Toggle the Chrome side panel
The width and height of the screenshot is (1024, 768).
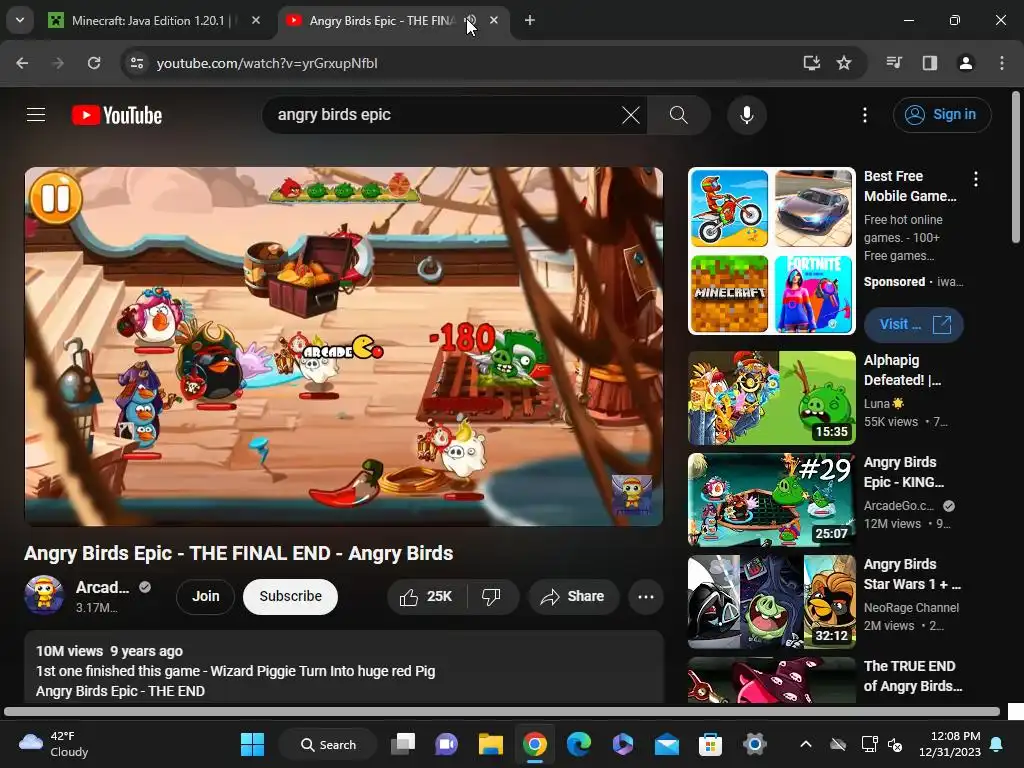(x=929, y=63)
